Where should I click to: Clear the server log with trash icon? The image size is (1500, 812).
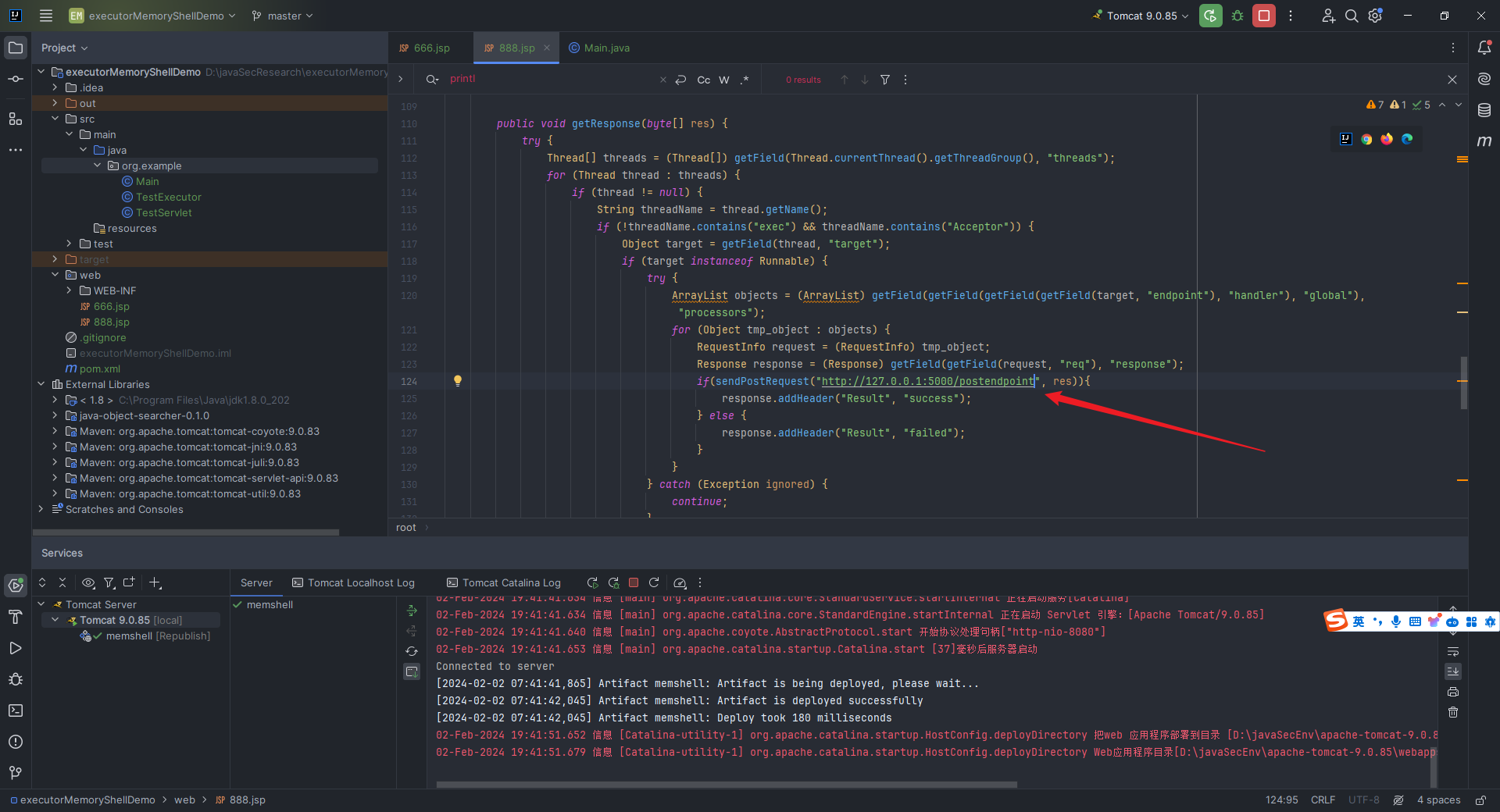(1453, 712)
